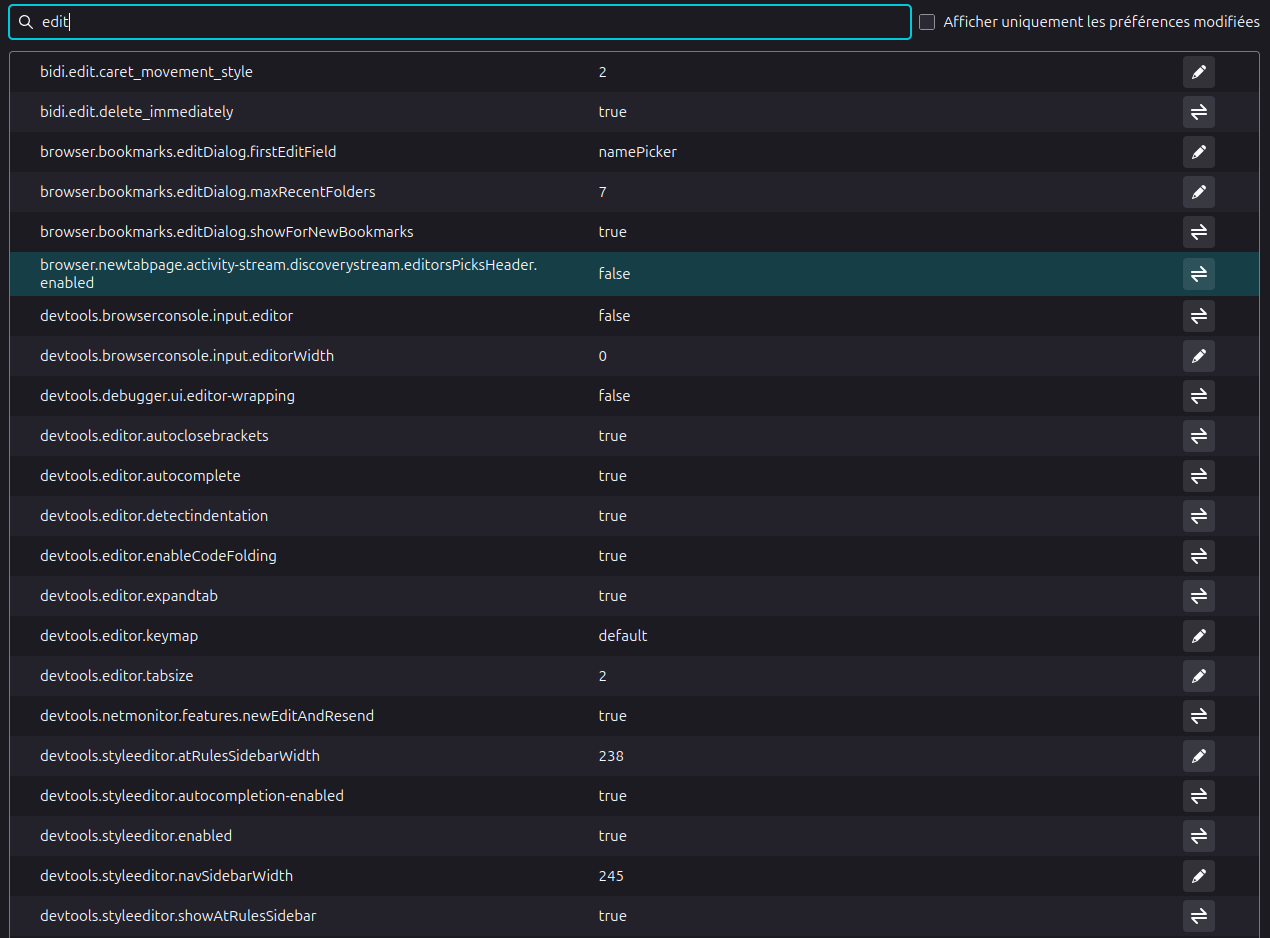Screen dimensions: 1270x938
Task: Toggle devtools.browserconsole.input.editor value
Action: (1198, 316)
